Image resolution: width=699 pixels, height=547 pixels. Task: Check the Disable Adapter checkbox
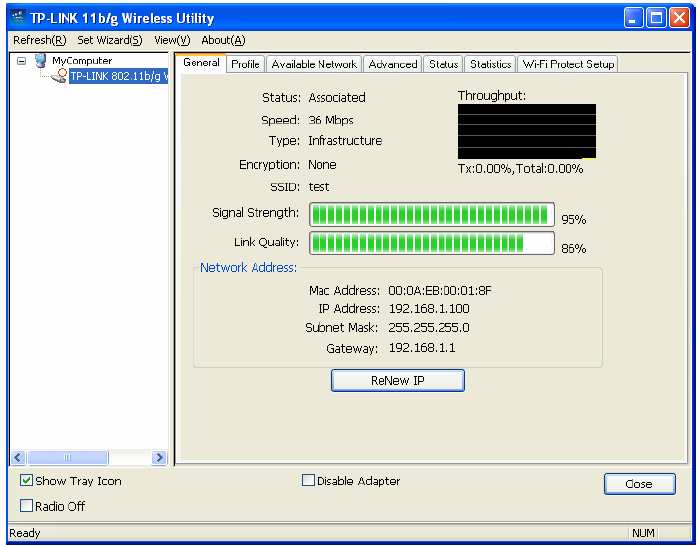308,480
